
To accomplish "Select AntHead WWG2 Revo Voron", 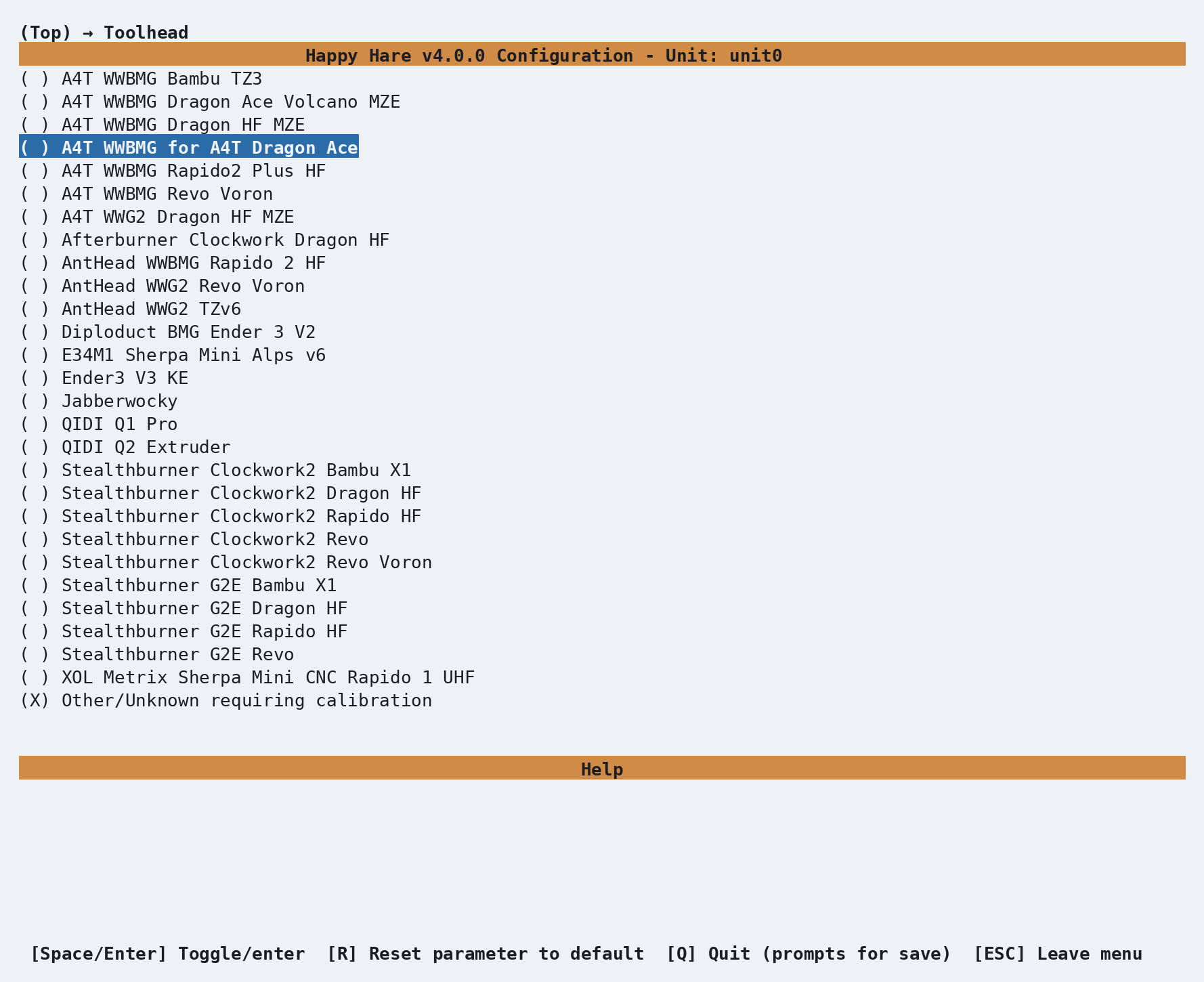I will click(x=162, y=286).
